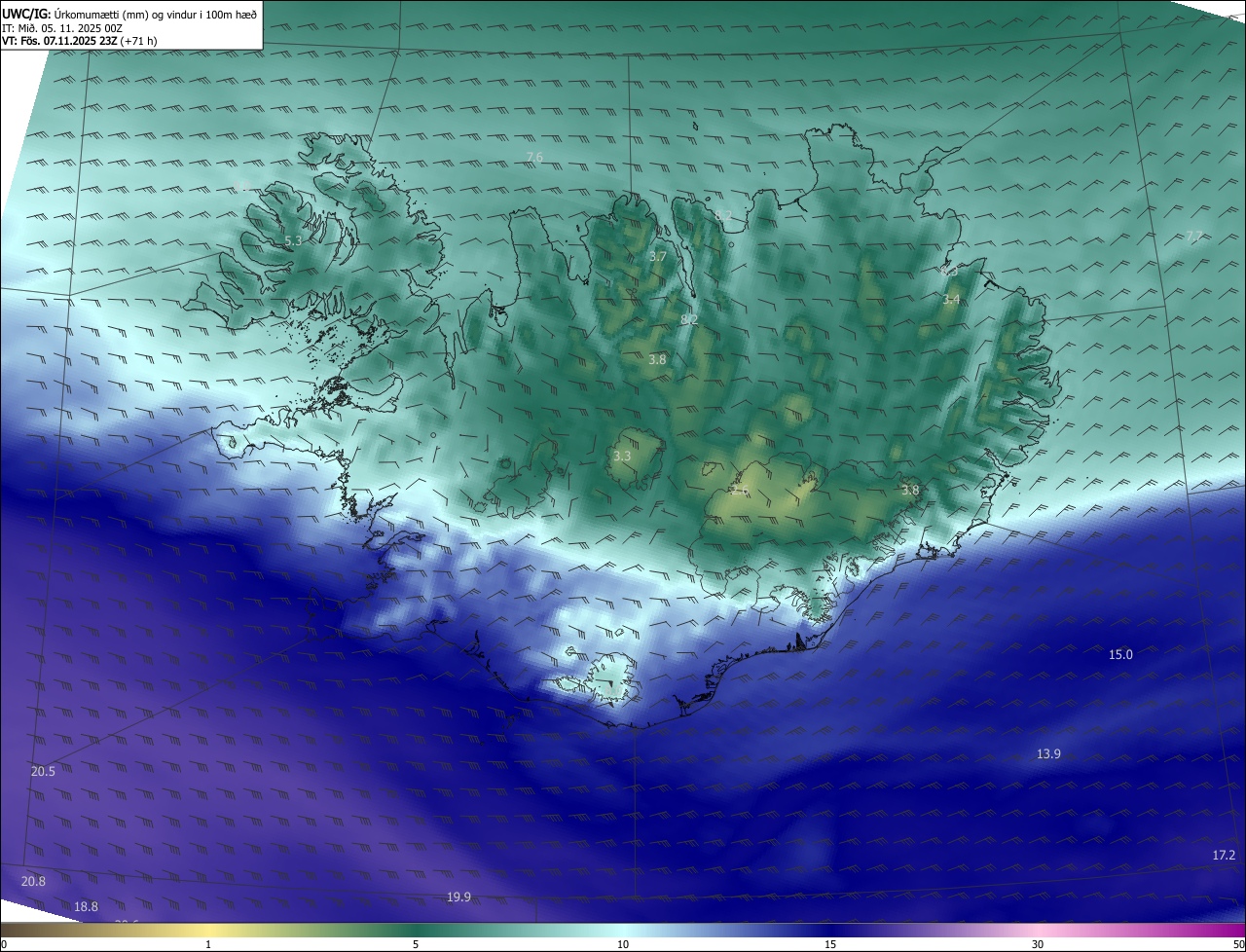Image resolution: width=1246 pixels, height=952 pixels.
Task: Click the map value 19.9 south of Iceland
Action: [x=458, y=897]
